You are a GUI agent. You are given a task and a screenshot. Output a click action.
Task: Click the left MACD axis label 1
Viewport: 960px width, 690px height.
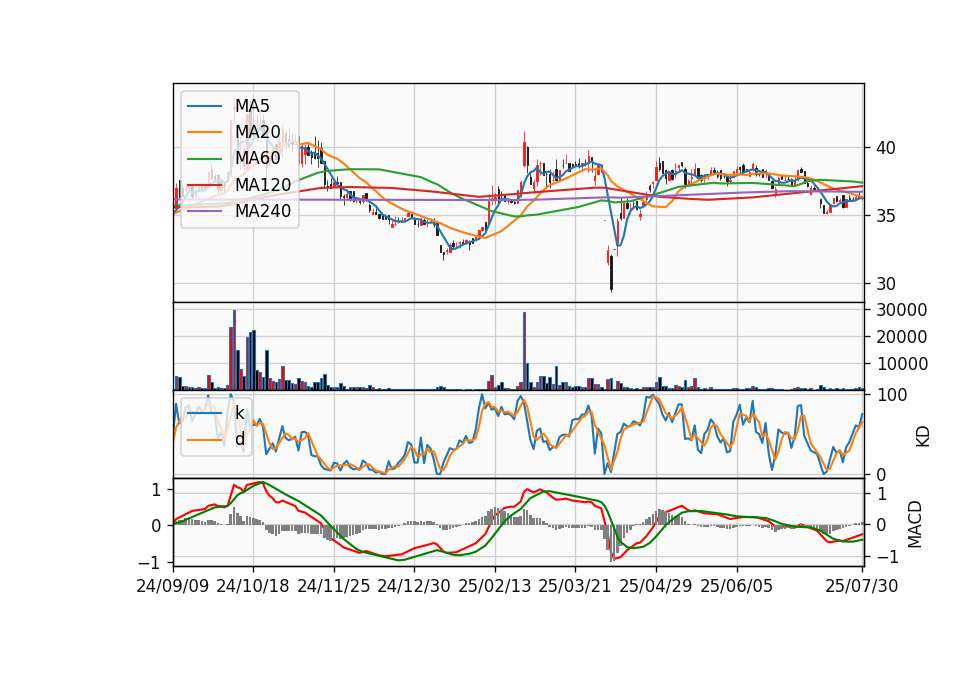coord(156,490)
